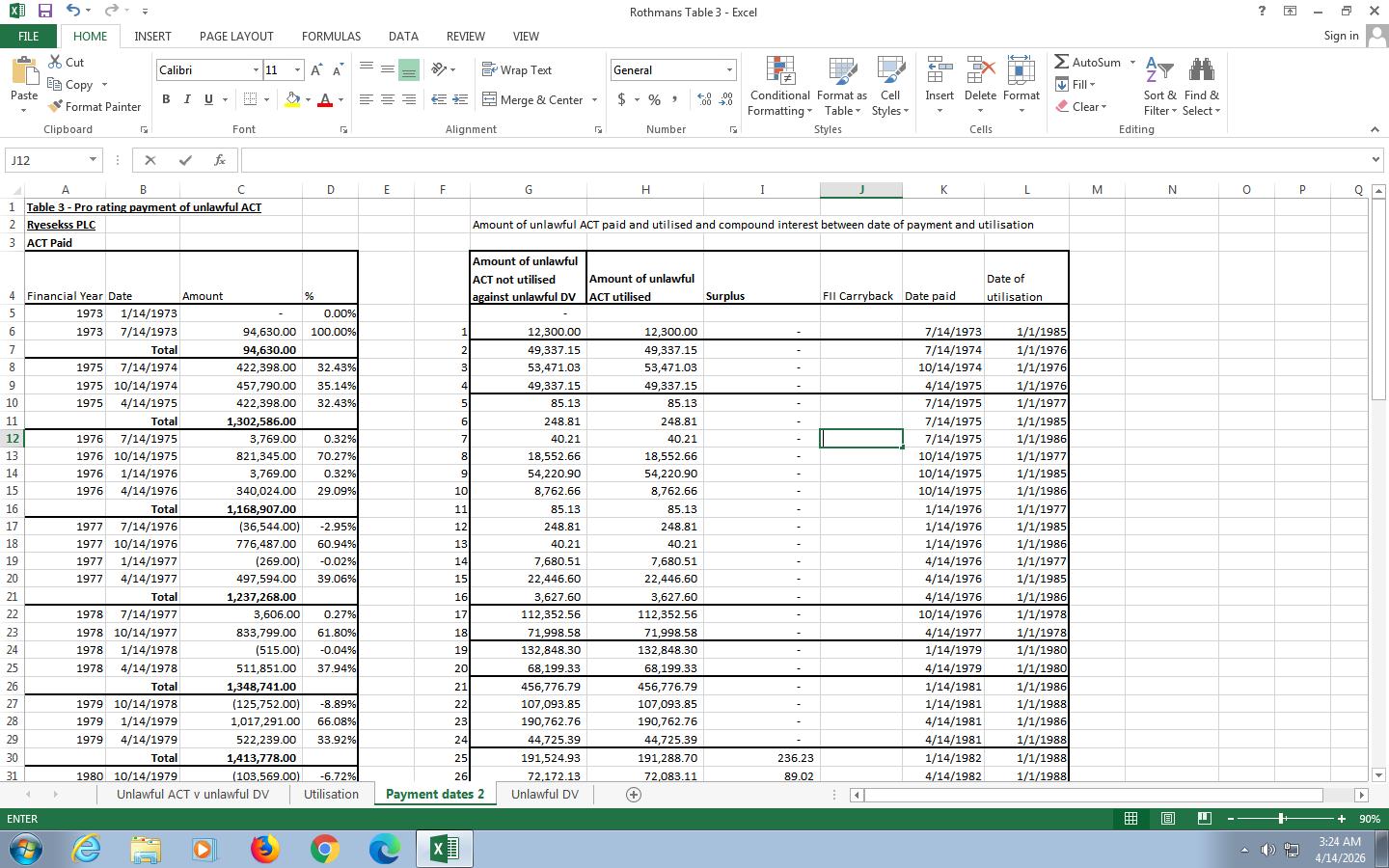Toggle bold formatting
Screen dimensions: 1389x868
coord(166,99)
